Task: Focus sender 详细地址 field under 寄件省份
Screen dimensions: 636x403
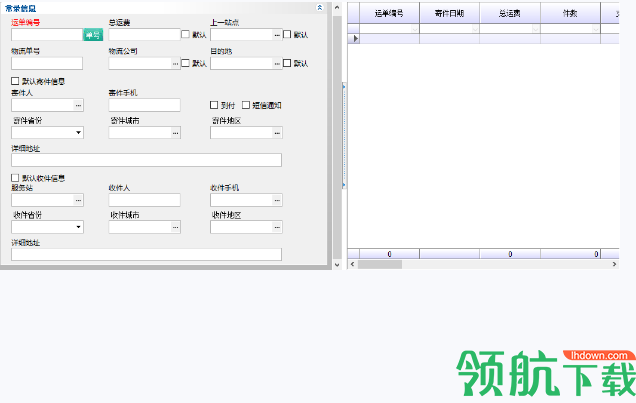Action: point(146,160)
